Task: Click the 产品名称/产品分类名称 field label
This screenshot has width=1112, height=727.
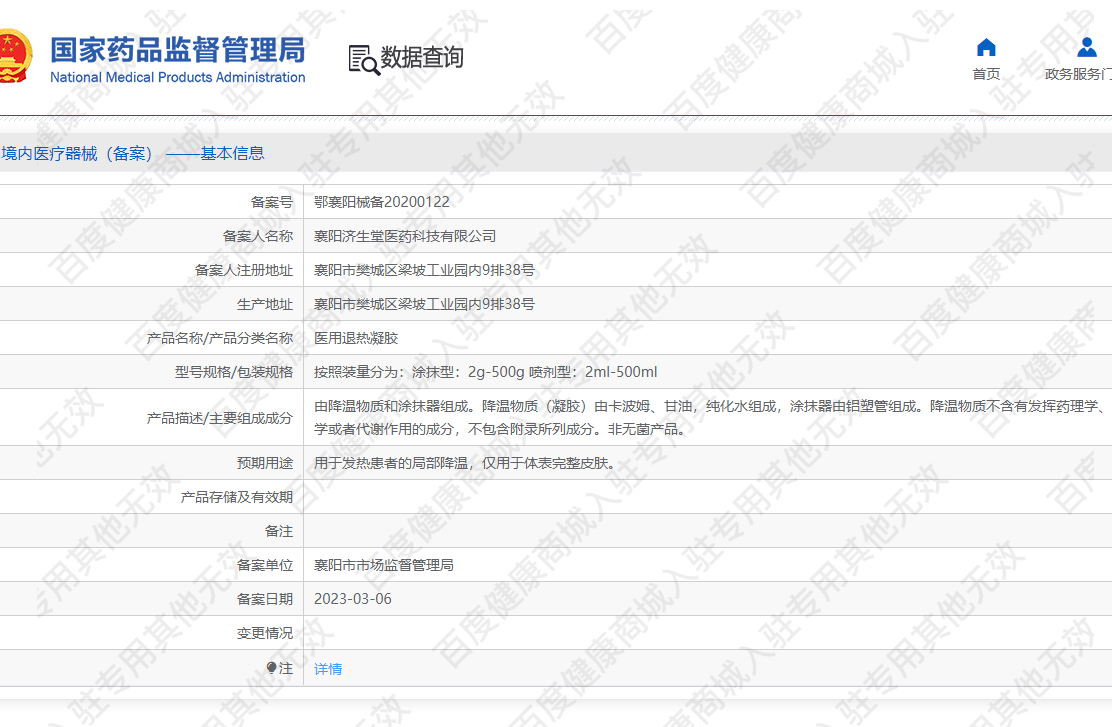Action: pyautogui.click(x=220, y=338)
